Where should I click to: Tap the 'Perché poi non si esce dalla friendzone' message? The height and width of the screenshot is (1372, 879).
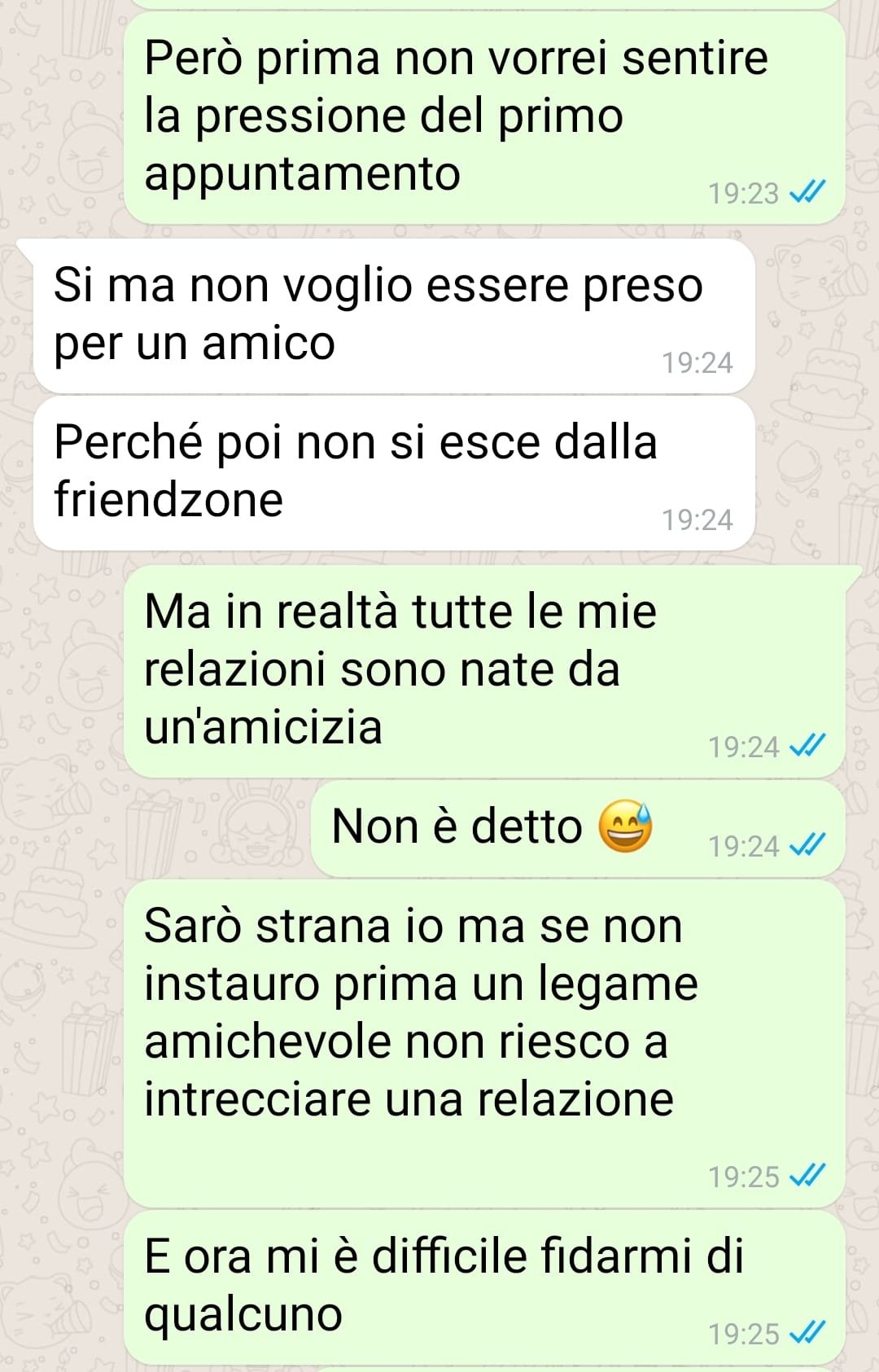(x=394, y=473)
